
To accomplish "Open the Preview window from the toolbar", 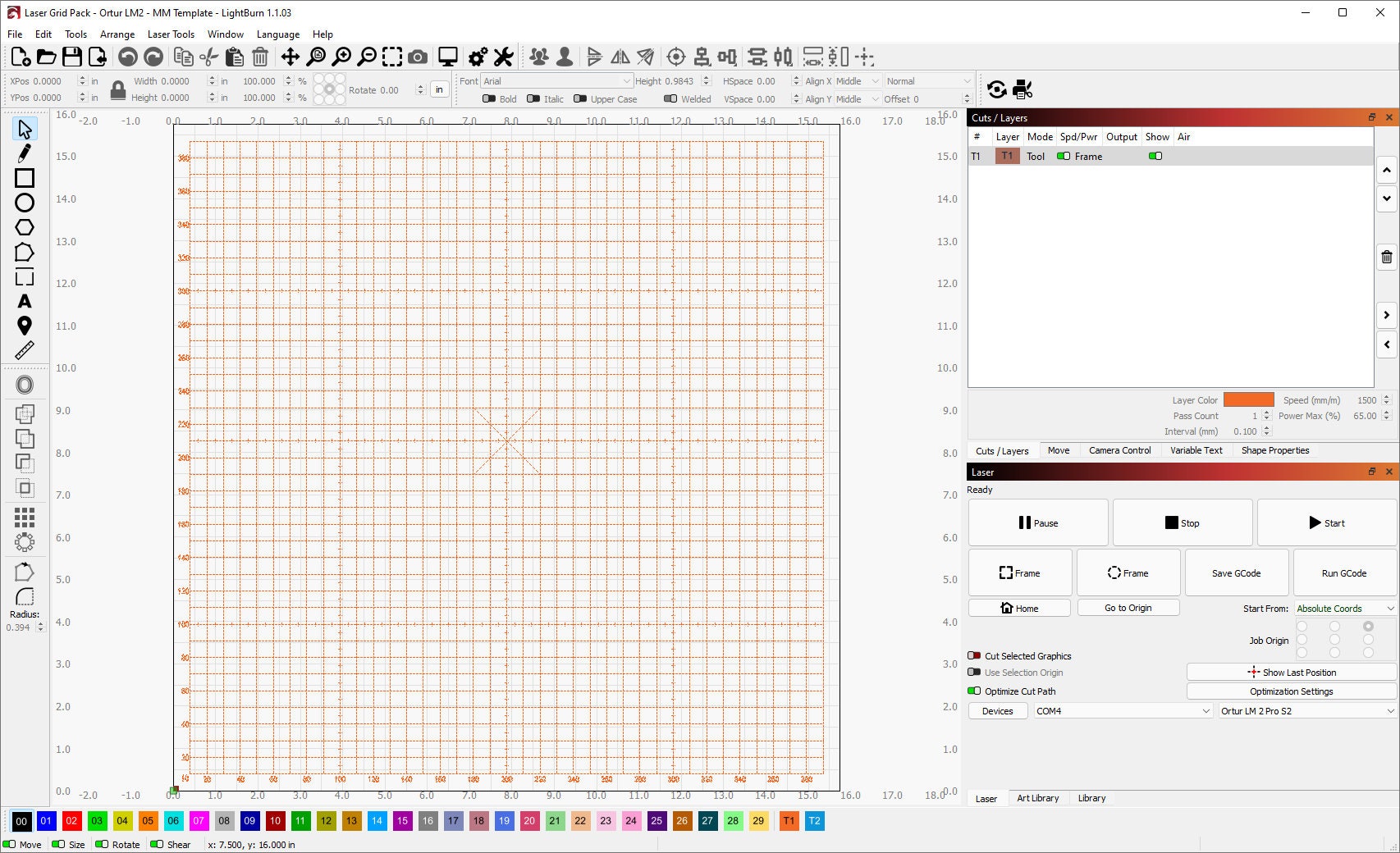I will tap(447, 57).
